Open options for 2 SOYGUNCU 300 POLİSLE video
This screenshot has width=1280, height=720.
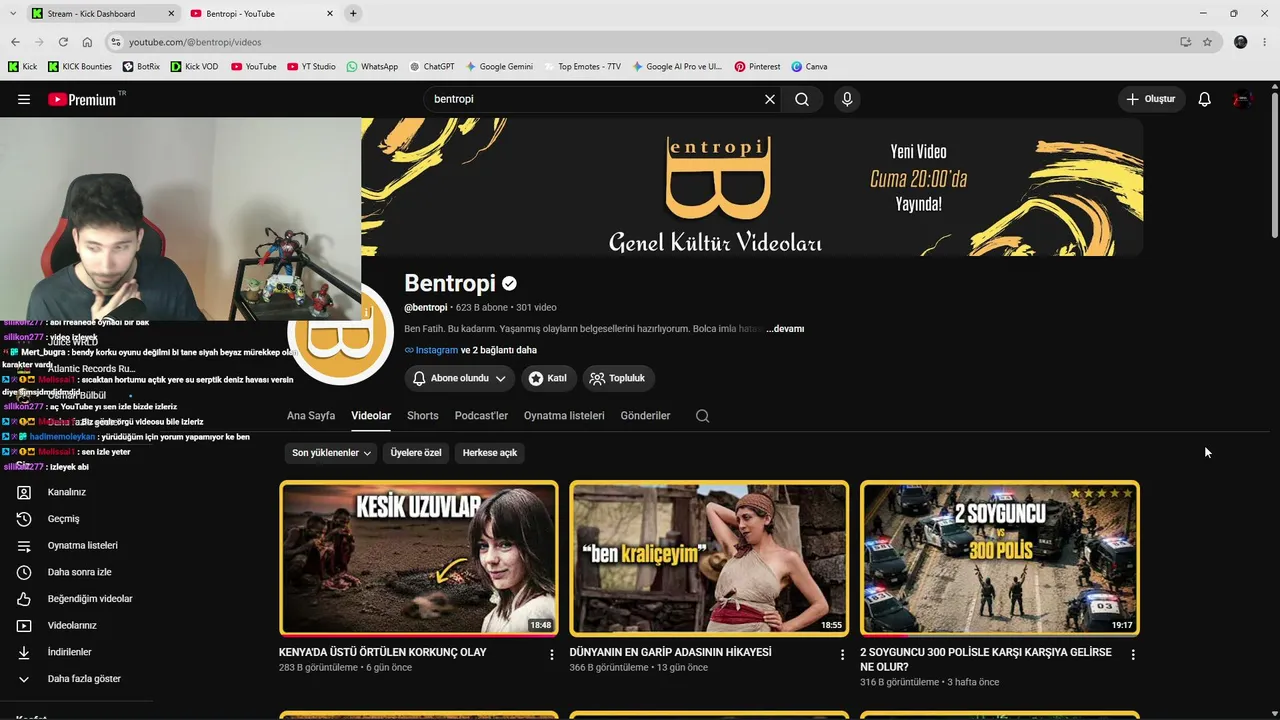(x=1133, y=655)
